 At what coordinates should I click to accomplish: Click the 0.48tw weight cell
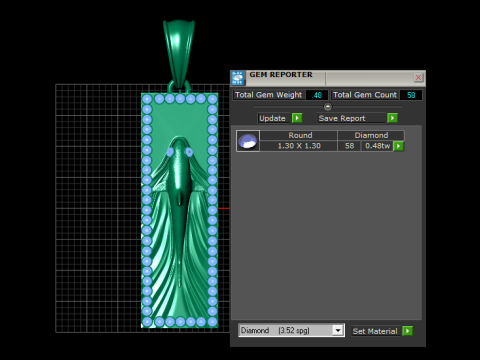click(x=377, y=146)
